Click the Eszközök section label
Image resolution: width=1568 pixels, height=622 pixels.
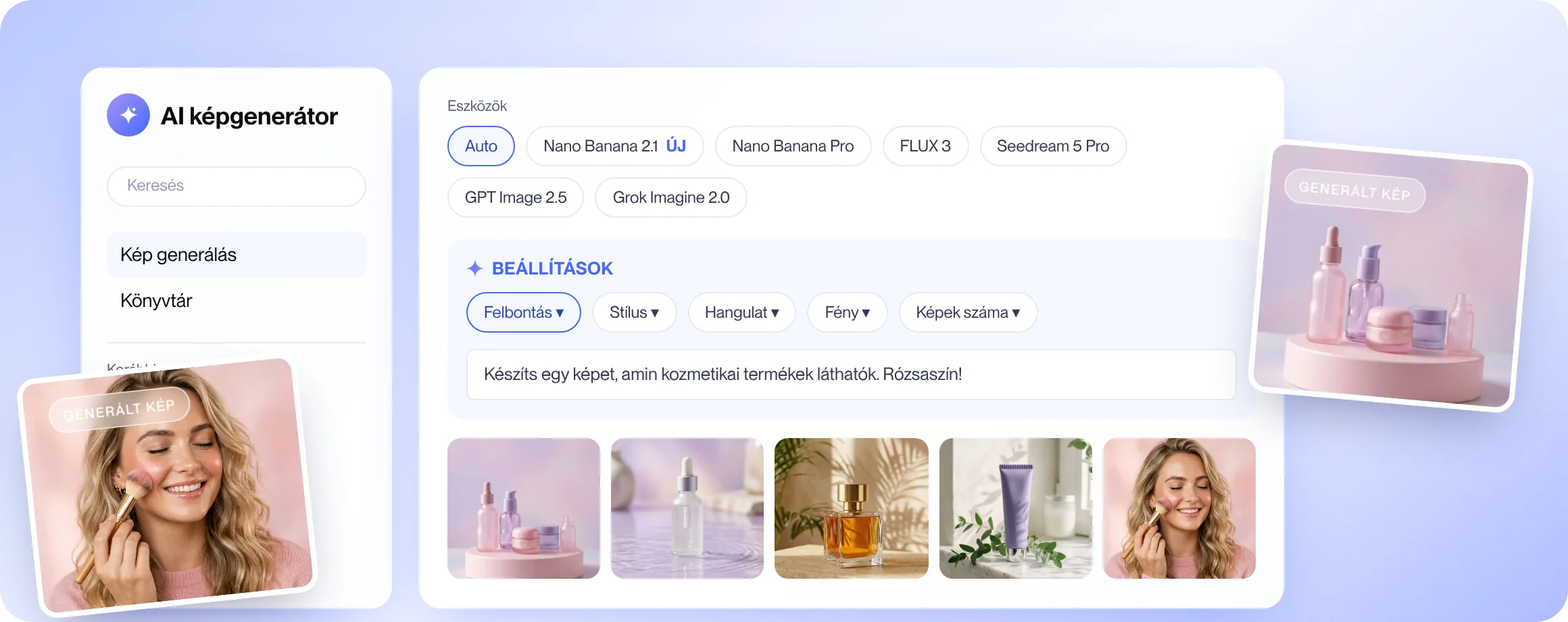click(x=477, y=106)
